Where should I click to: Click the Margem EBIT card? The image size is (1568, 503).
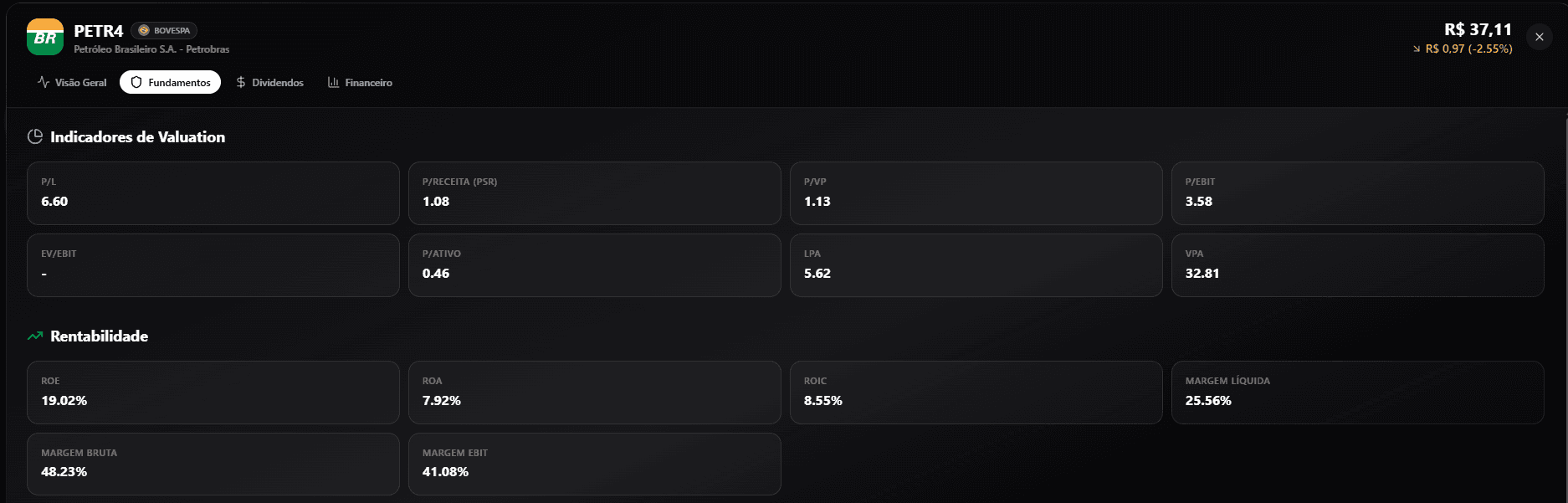tap(594, 464)
